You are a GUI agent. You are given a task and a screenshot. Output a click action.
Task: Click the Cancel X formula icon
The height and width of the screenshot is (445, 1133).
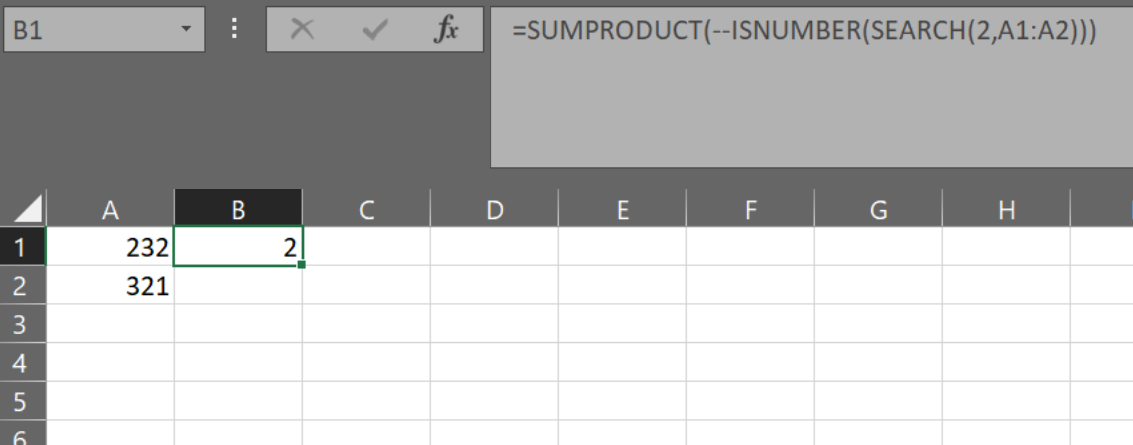click(x=302, y=31)
